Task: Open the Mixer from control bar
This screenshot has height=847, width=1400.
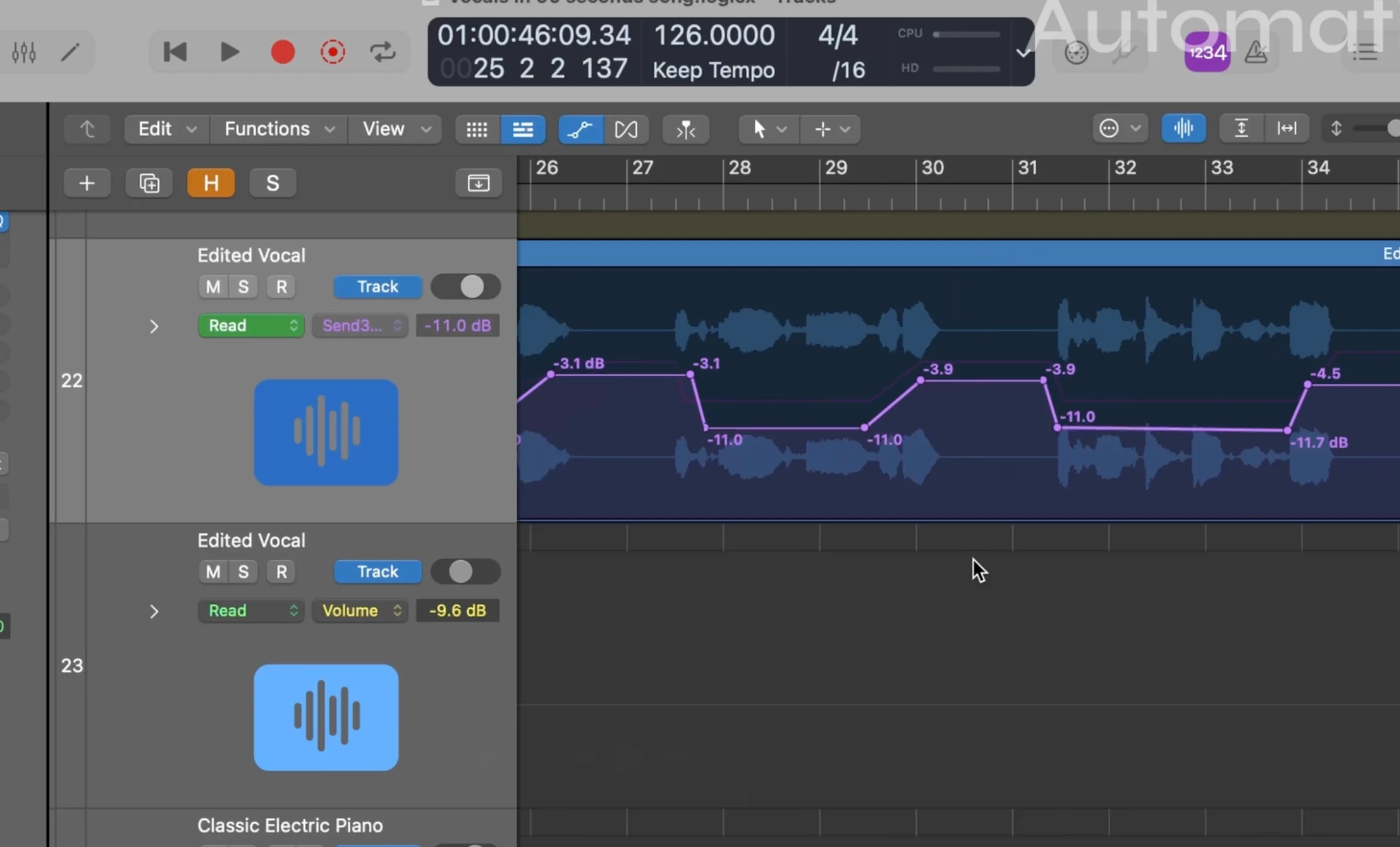Action: [24, 53]
